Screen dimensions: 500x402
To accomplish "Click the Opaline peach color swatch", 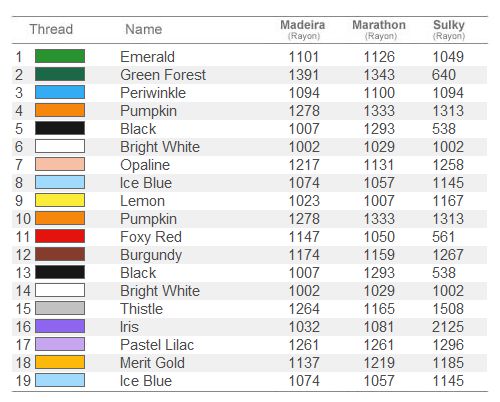I will tap(60, 164).
